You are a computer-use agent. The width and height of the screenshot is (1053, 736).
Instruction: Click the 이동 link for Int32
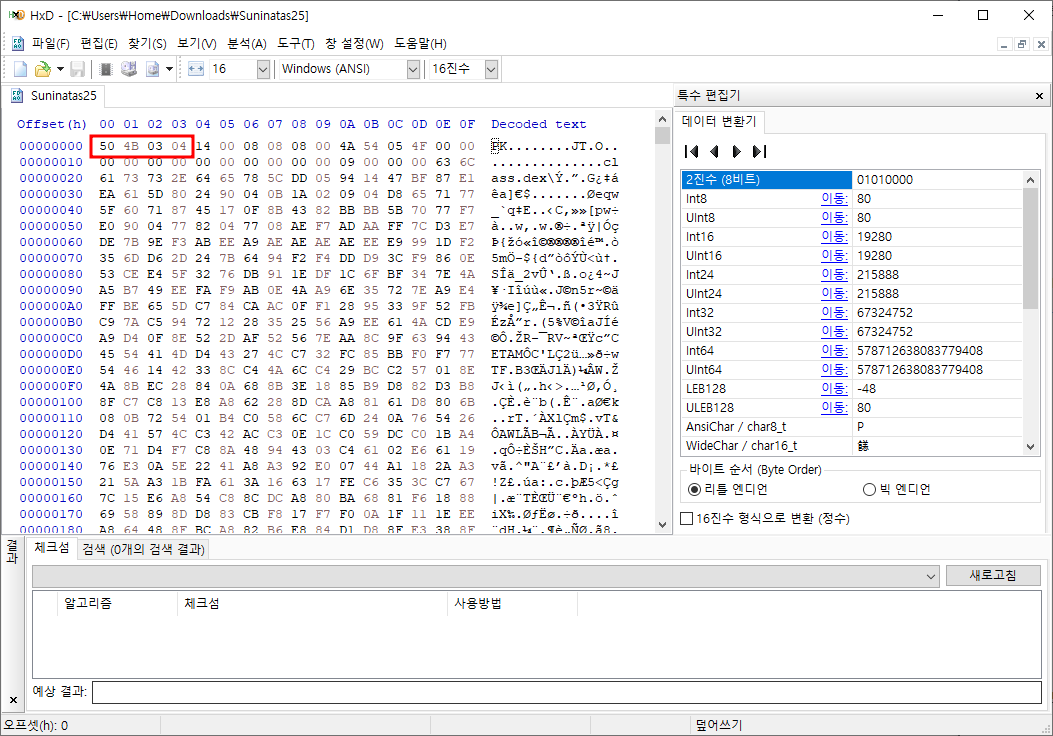coord(834,313)
